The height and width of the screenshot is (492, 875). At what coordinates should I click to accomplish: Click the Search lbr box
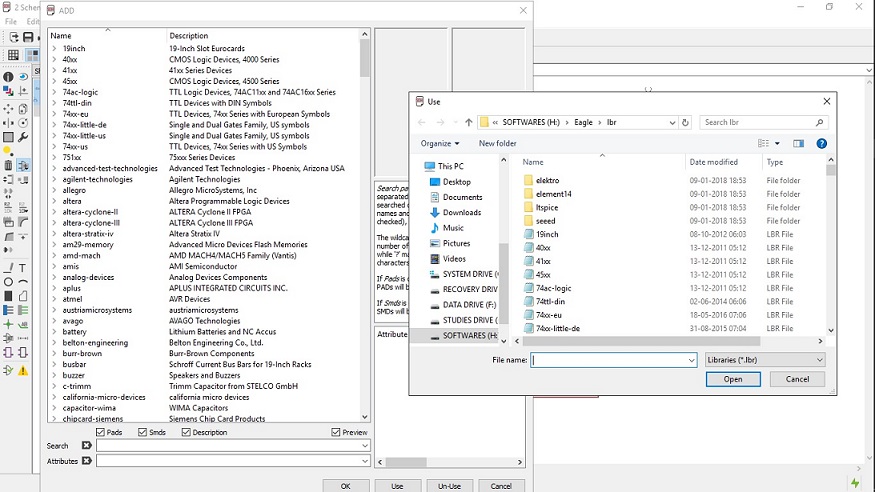tap(763, 122)
